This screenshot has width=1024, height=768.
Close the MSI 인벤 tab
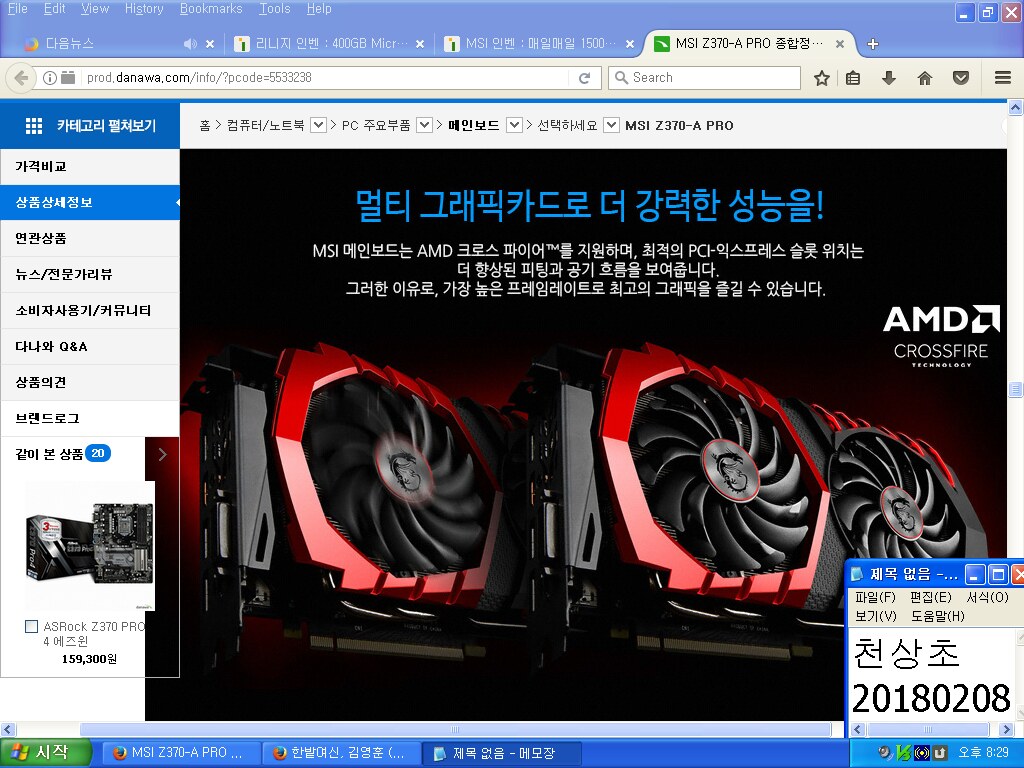coord(630,44)
